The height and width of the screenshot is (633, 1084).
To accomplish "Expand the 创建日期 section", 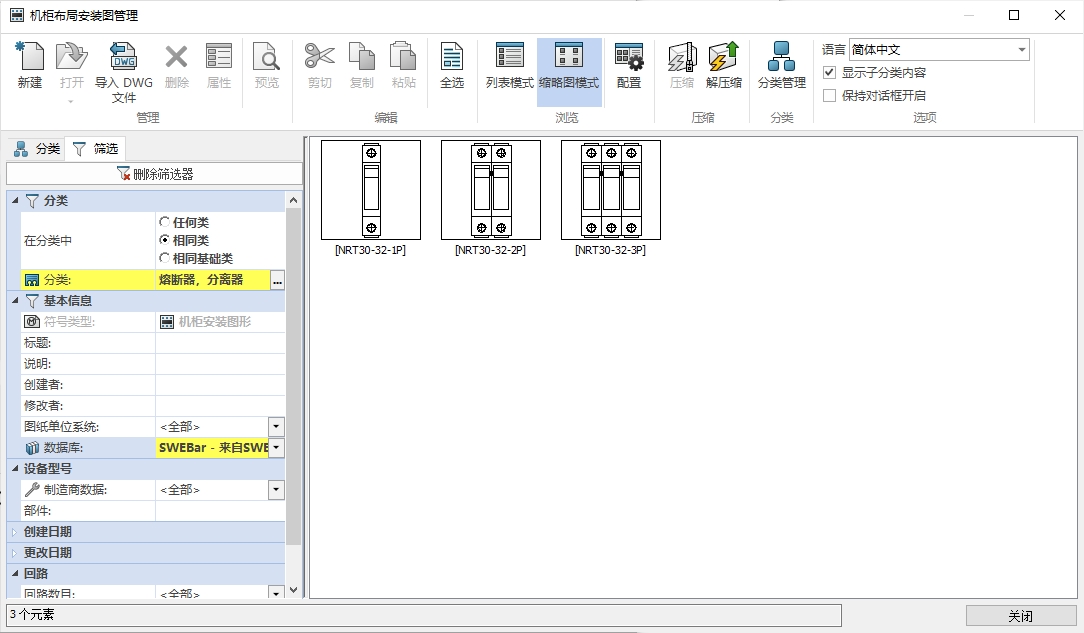I will pyautogui.click(x=15, y=532).
